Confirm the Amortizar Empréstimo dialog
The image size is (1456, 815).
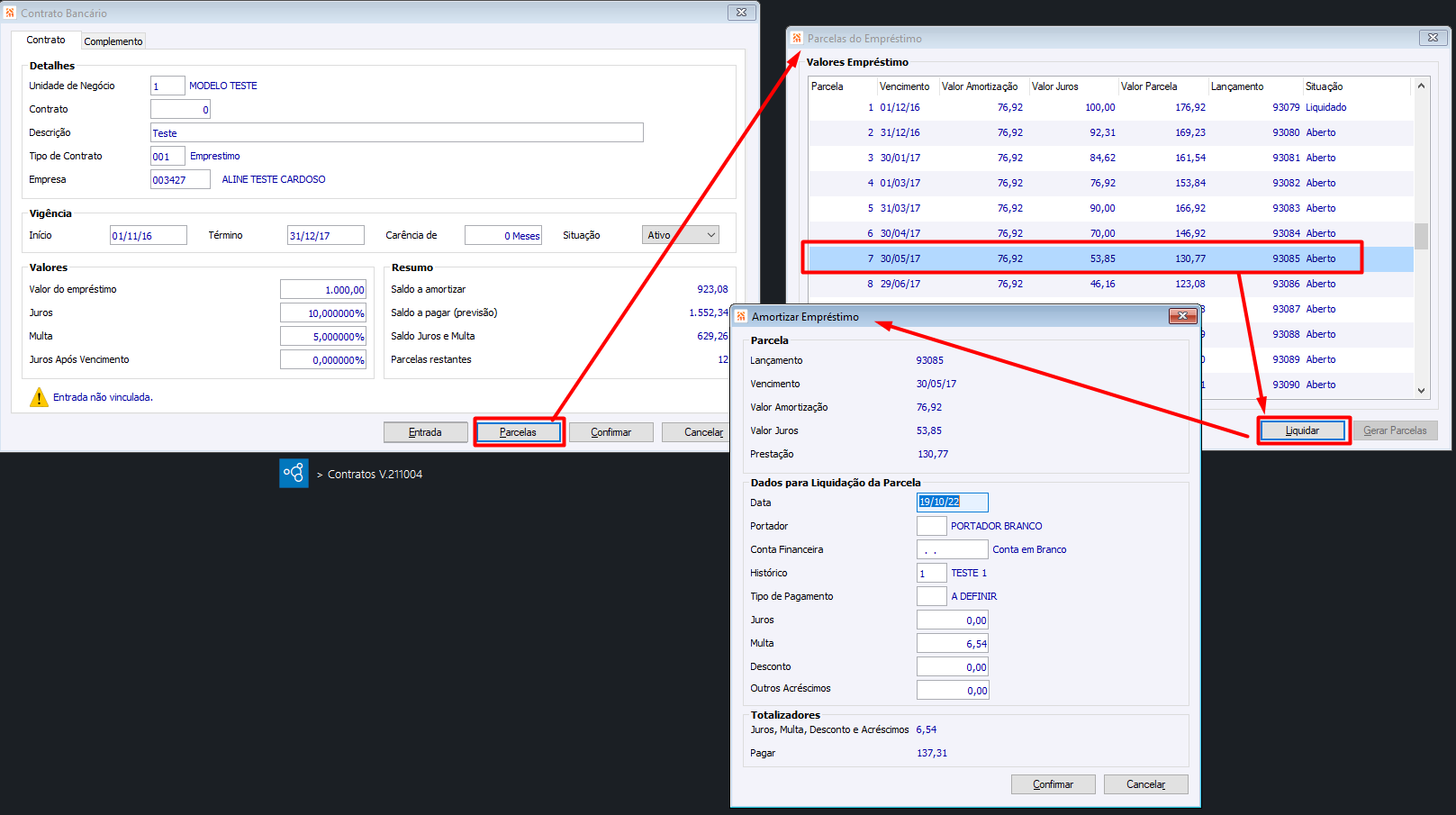(x=1053, y=784)
